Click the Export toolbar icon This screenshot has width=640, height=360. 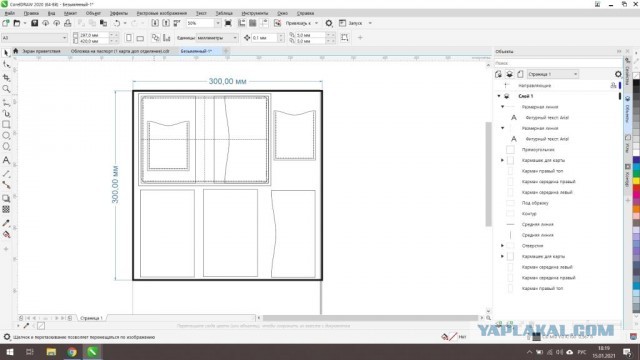coord(166,23)
